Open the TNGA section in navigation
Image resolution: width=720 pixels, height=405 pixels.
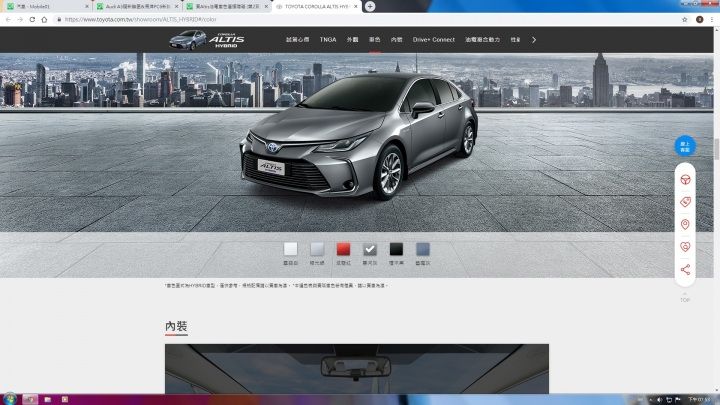click(x=328, y=40)
